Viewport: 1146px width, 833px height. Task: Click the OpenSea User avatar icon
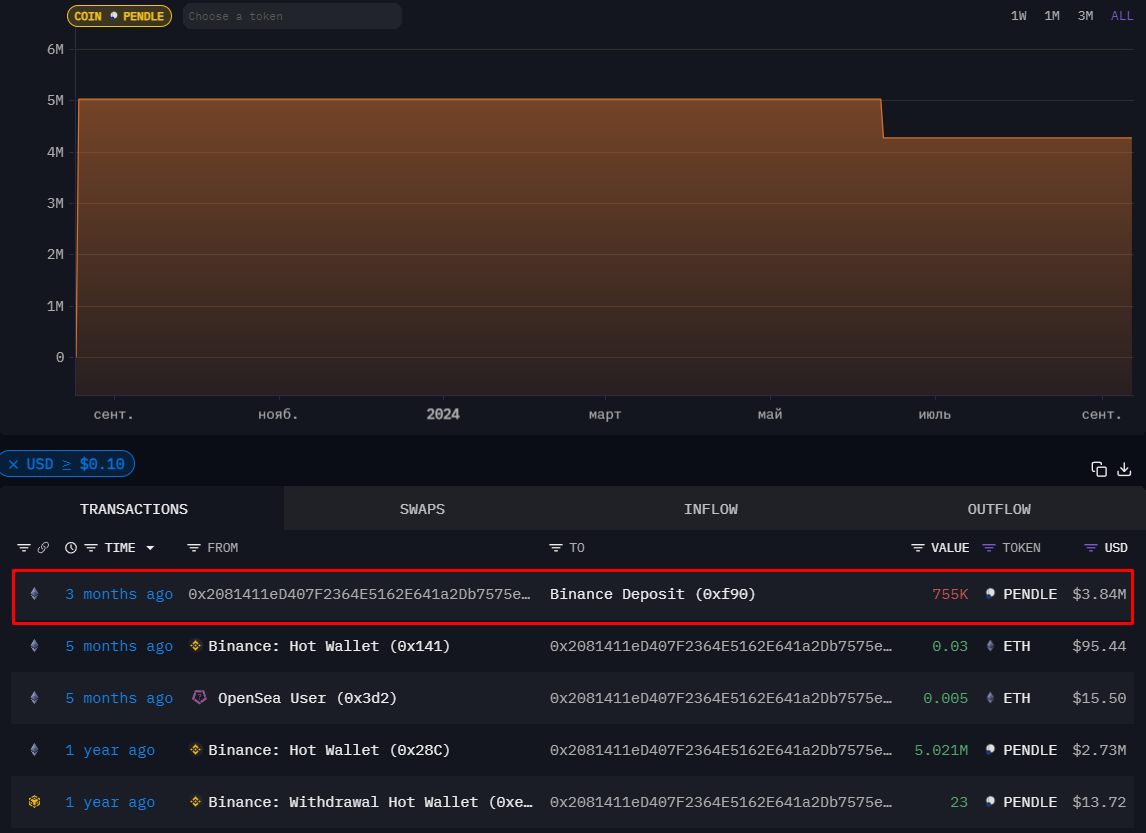(199, 697)
